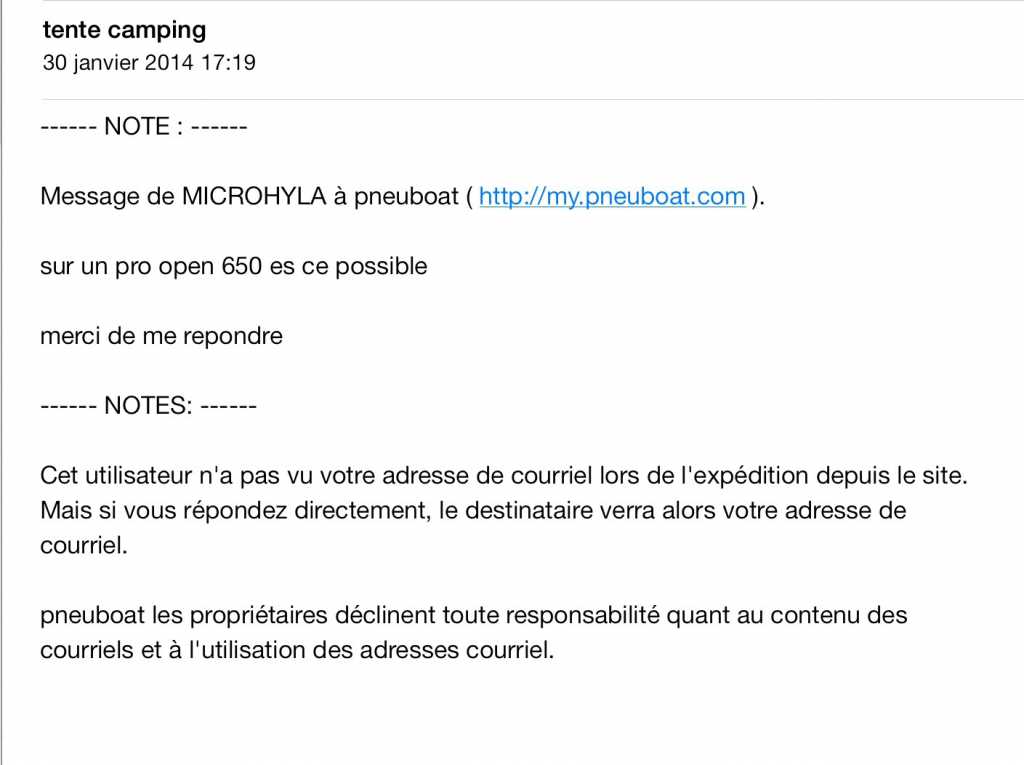Click the word 'directement'
Viewport: 1024px width, 765px height.
(362, 510)
